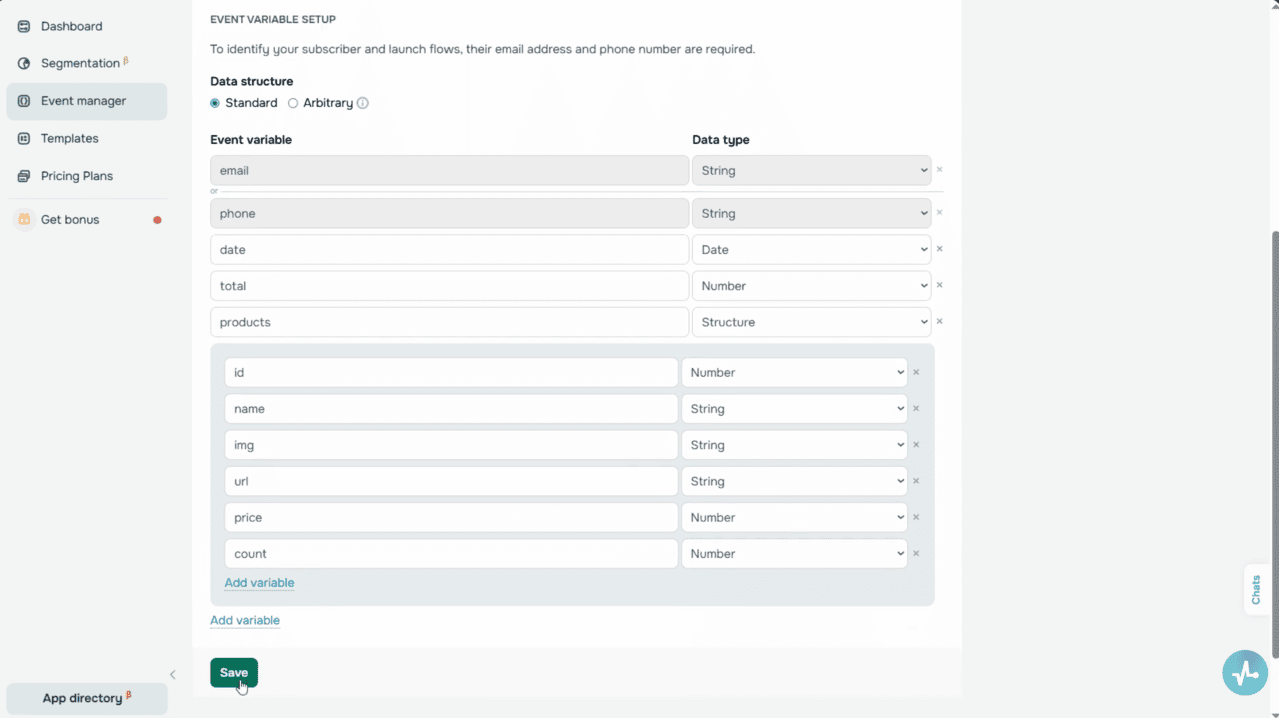Click the Event manager sidebar icon
This screenshot has width=1279, height=718.
point(24,101)
